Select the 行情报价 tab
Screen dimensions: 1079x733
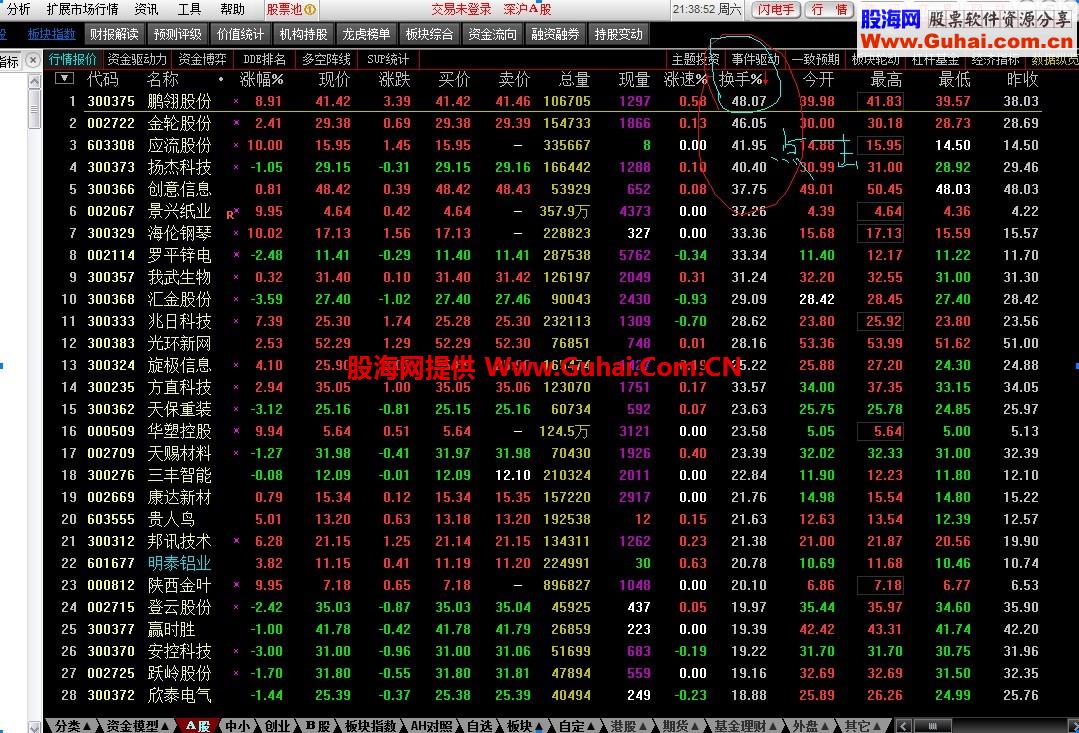pos(72,60)
